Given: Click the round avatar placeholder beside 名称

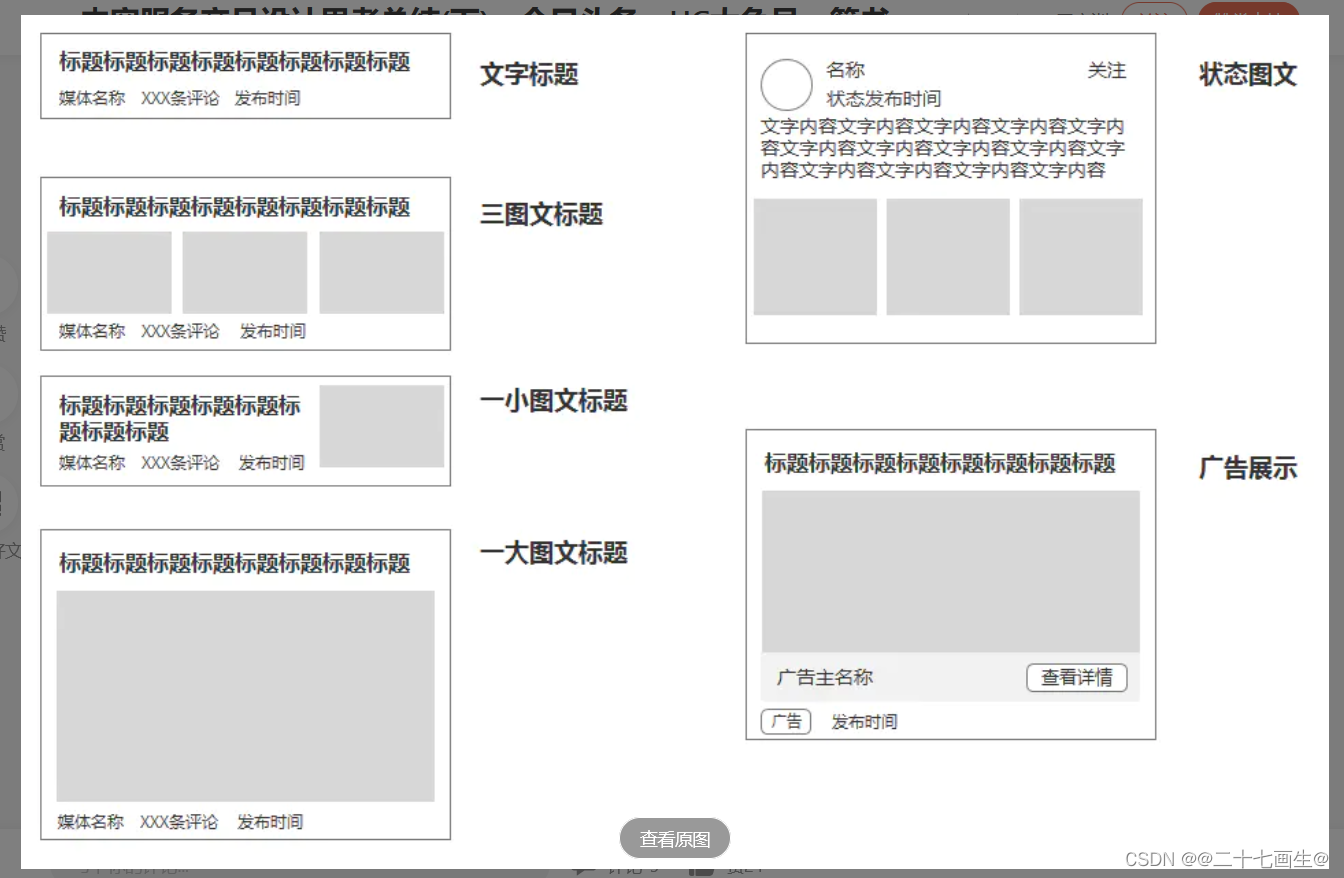Looking at the screenshot, I should [787, 85].
